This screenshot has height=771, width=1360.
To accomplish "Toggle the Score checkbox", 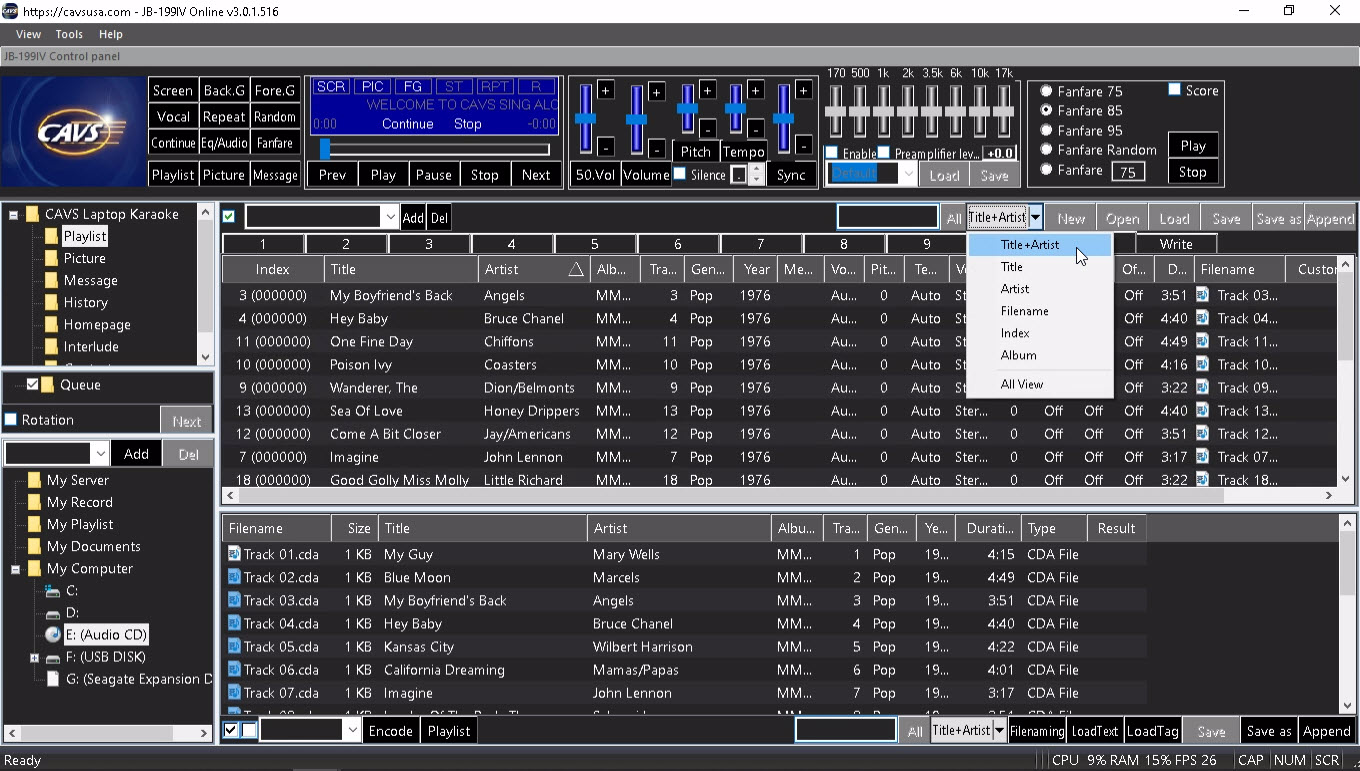I will click(1175, 90).
